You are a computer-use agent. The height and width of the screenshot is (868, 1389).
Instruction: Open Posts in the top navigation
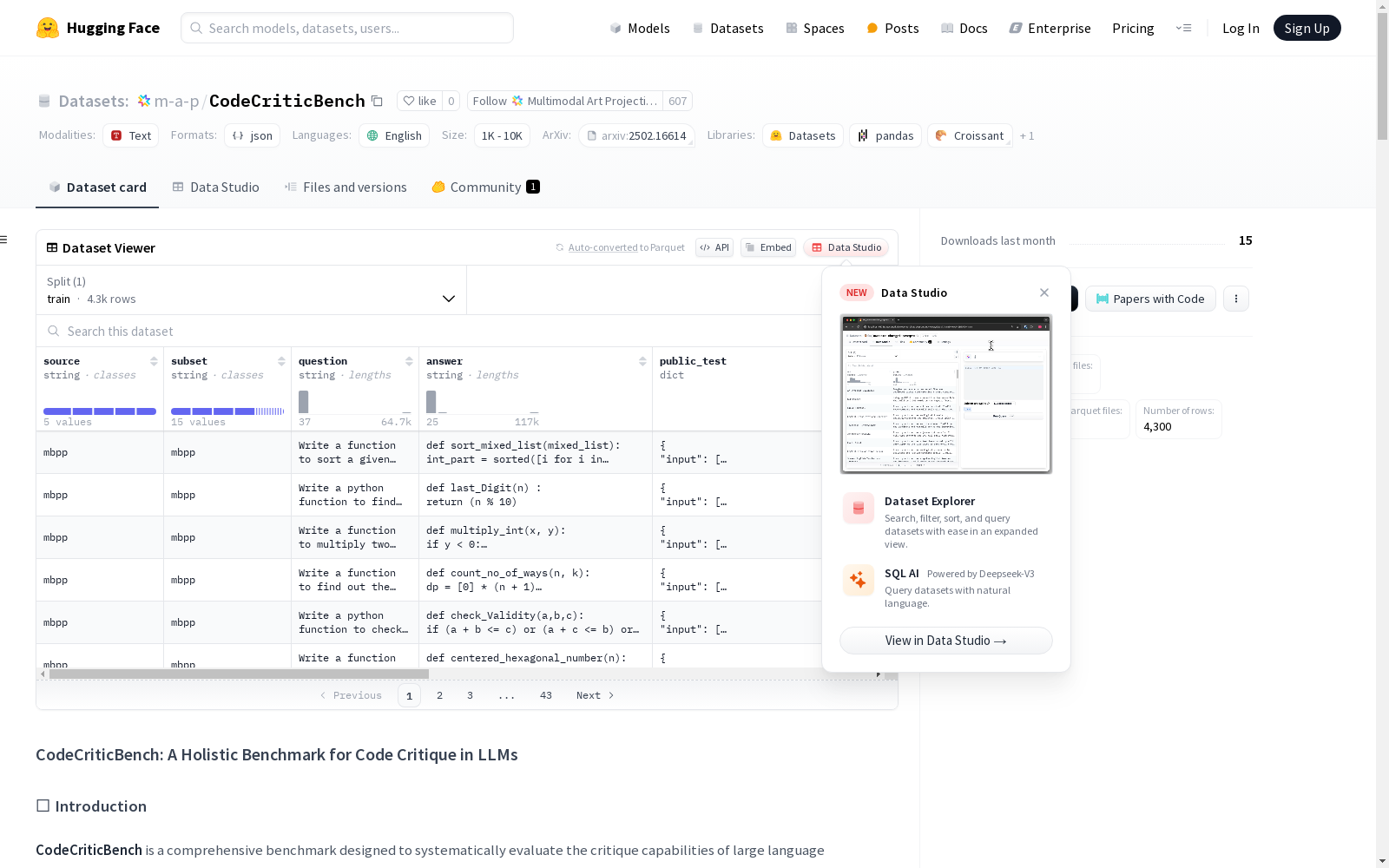892,28
